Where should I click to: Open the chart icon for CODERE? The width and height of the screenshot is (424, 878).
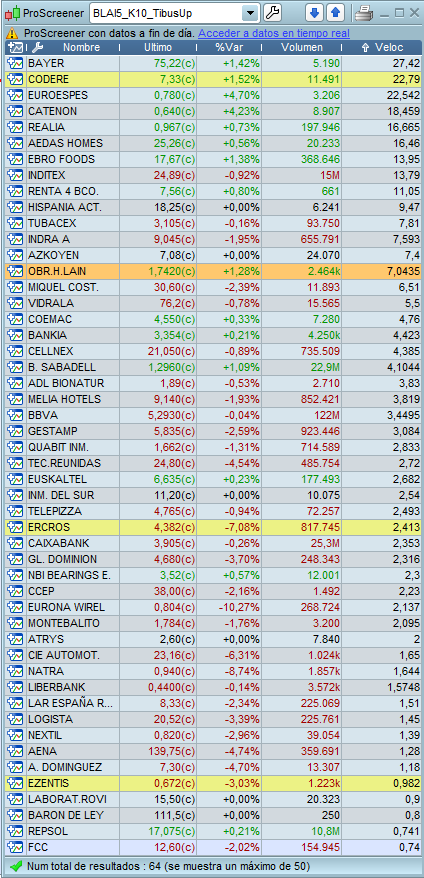click(x=13, y=79)
